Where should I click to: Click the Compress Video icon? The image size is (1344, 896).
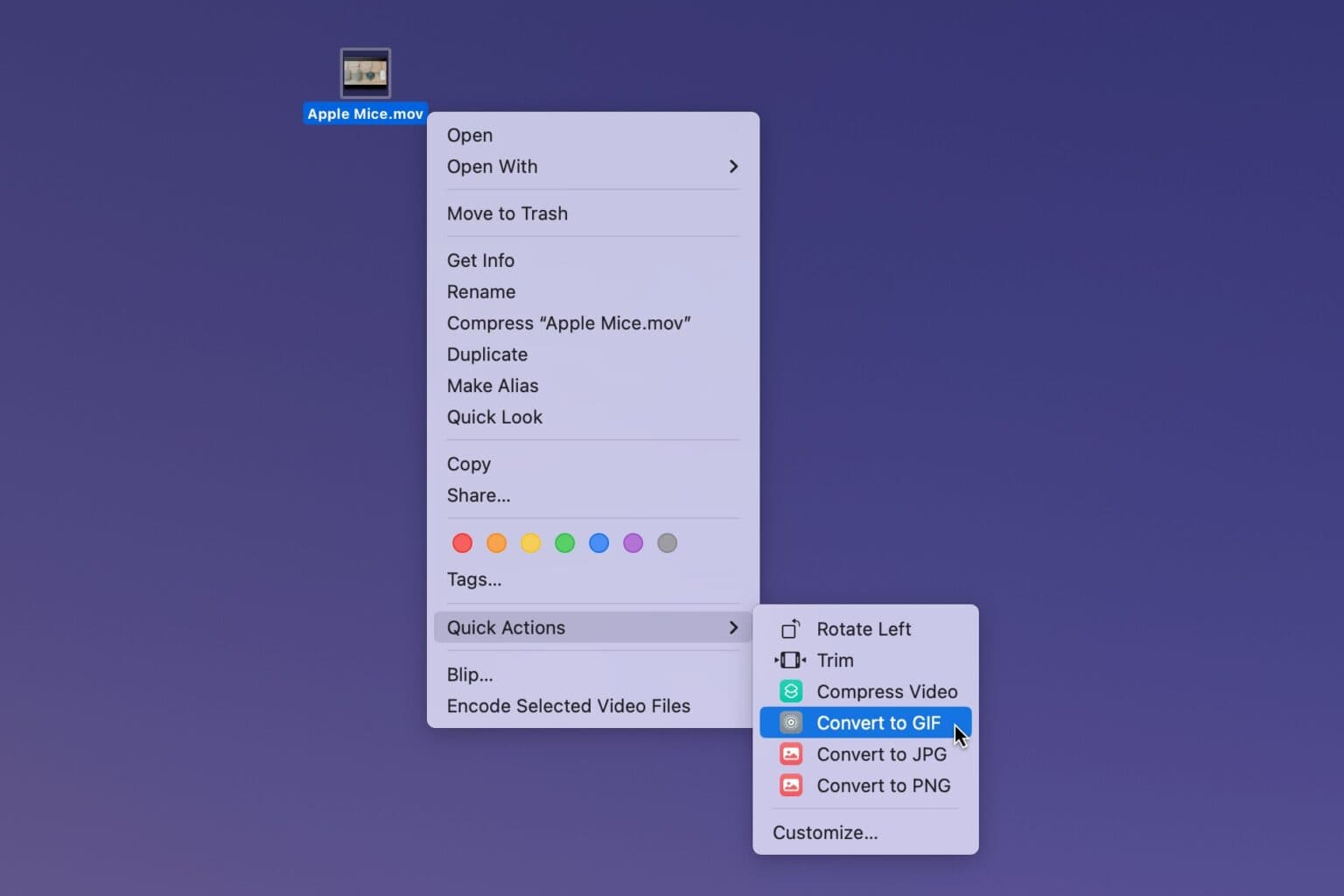click(x=790, y=691)
